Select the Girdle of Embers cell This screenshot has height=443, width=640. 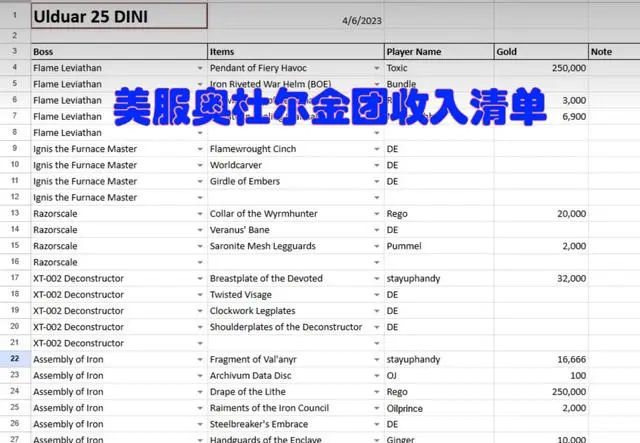coord(296,181)
